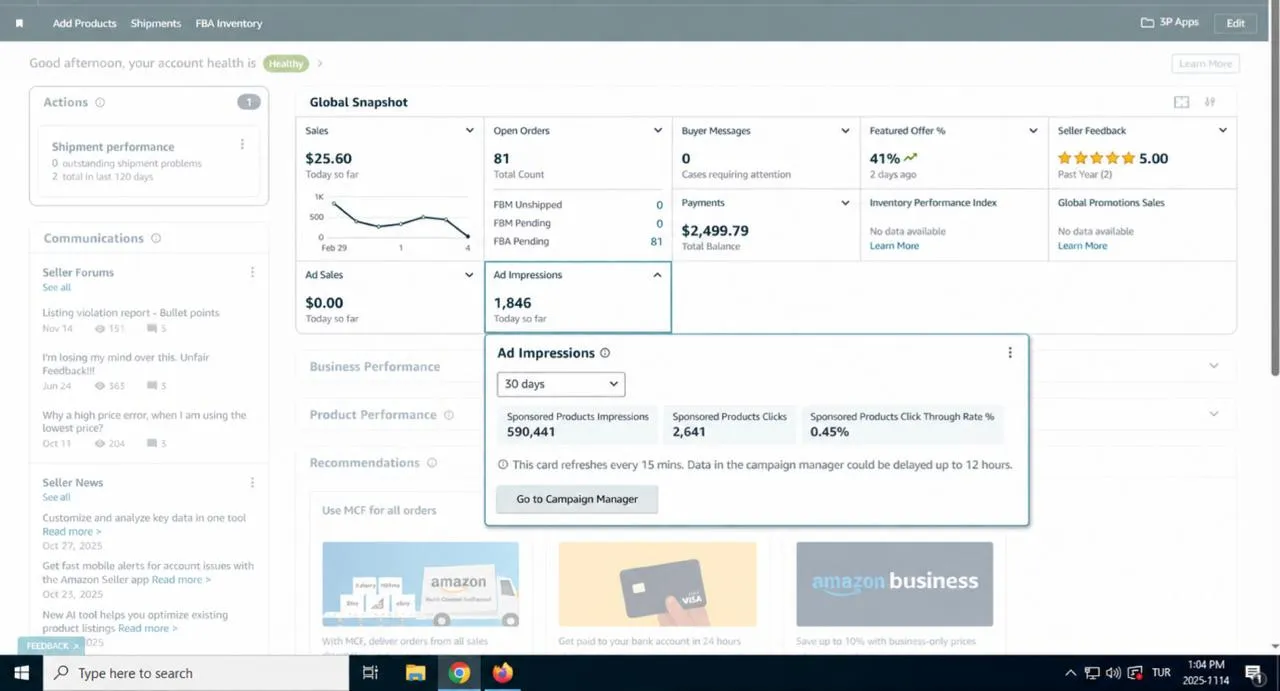
Task: Open See all under Seller Forums
Action: pos(57,287)
